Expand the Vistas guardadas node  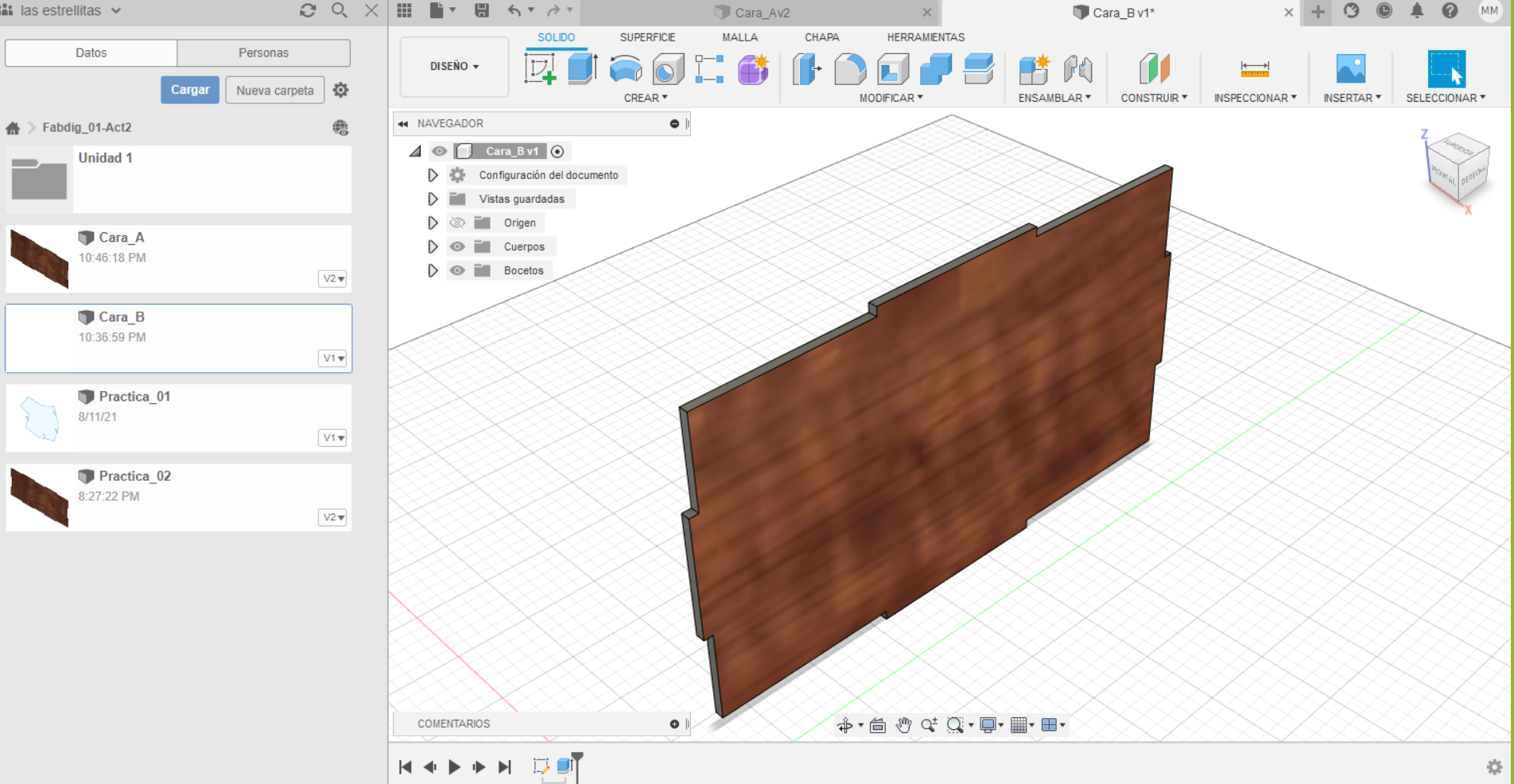click(x=433, y=199)
